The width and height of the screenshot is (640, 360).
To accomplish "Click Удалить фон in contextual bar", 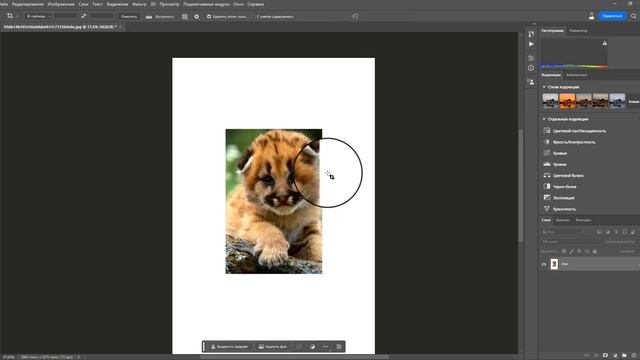I will coord(273,347).
